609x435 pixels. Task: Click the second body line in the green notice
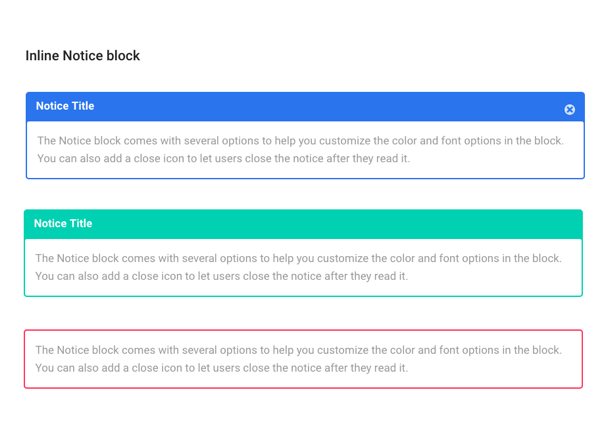point(221,276)
